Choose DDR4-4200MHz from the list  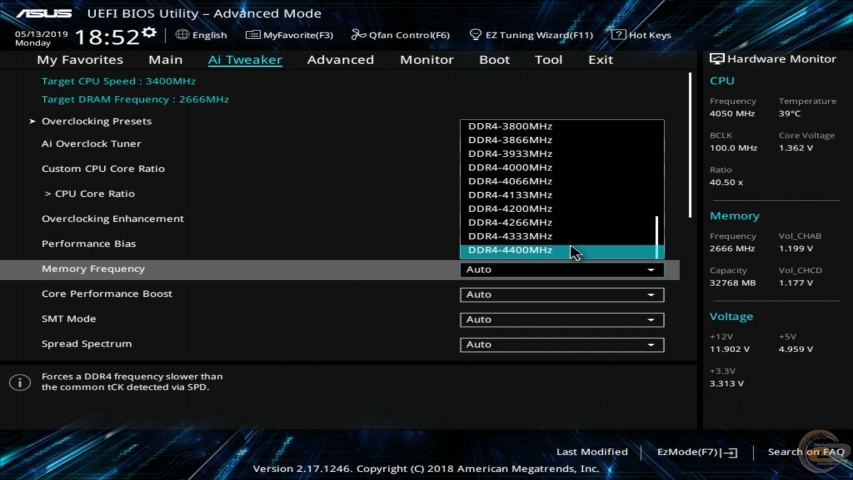pyautogui.click(x=510, y=208)
